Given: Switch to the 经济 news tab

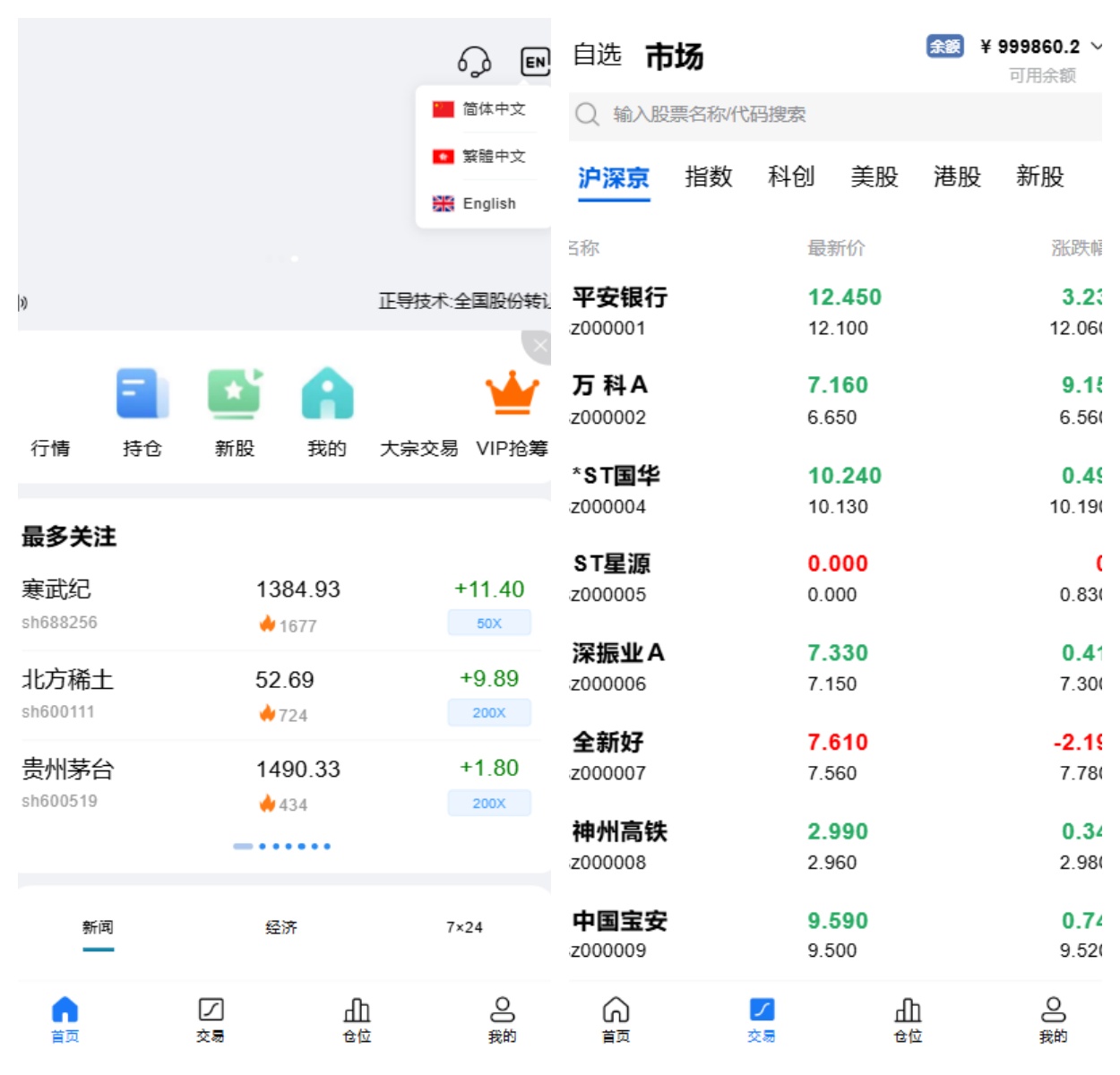Looking at the screenshot, I should [x=281, y=927].
